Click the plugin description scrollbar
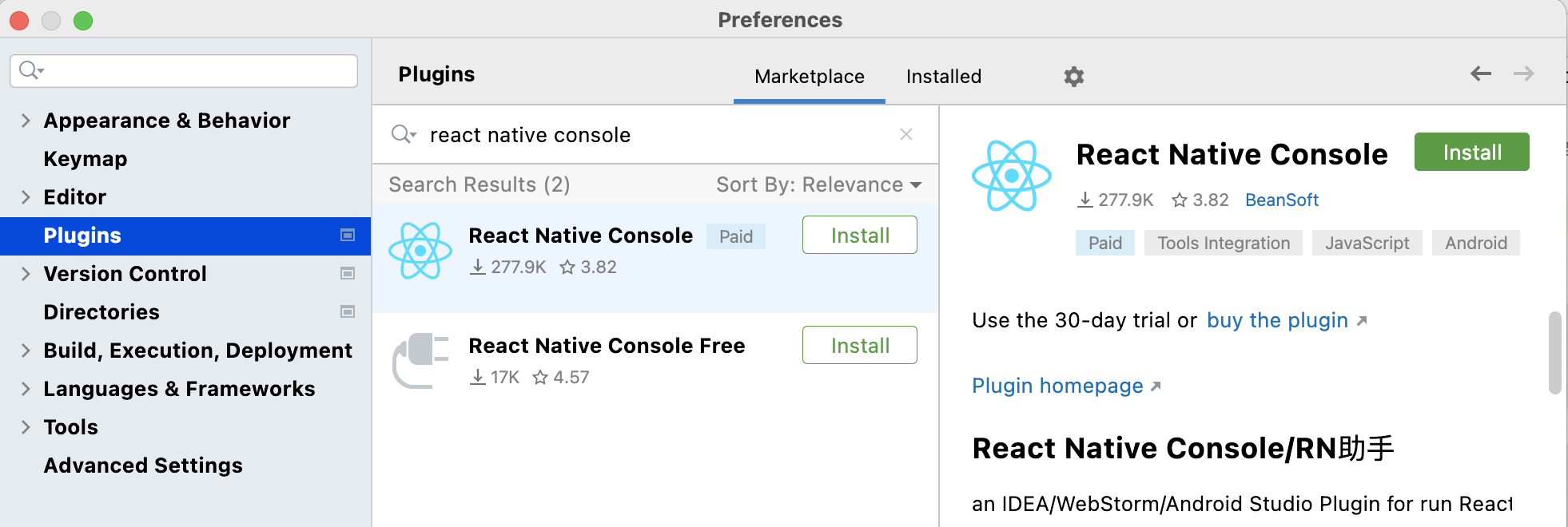The image size is (1568, 527). tap(1554, 353)
